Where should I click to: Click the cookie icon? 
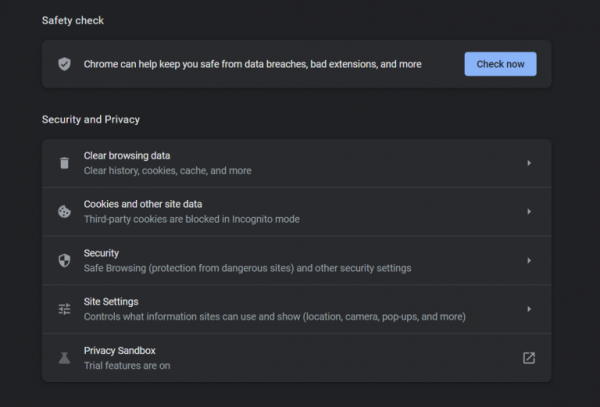(x=64, y=212)
